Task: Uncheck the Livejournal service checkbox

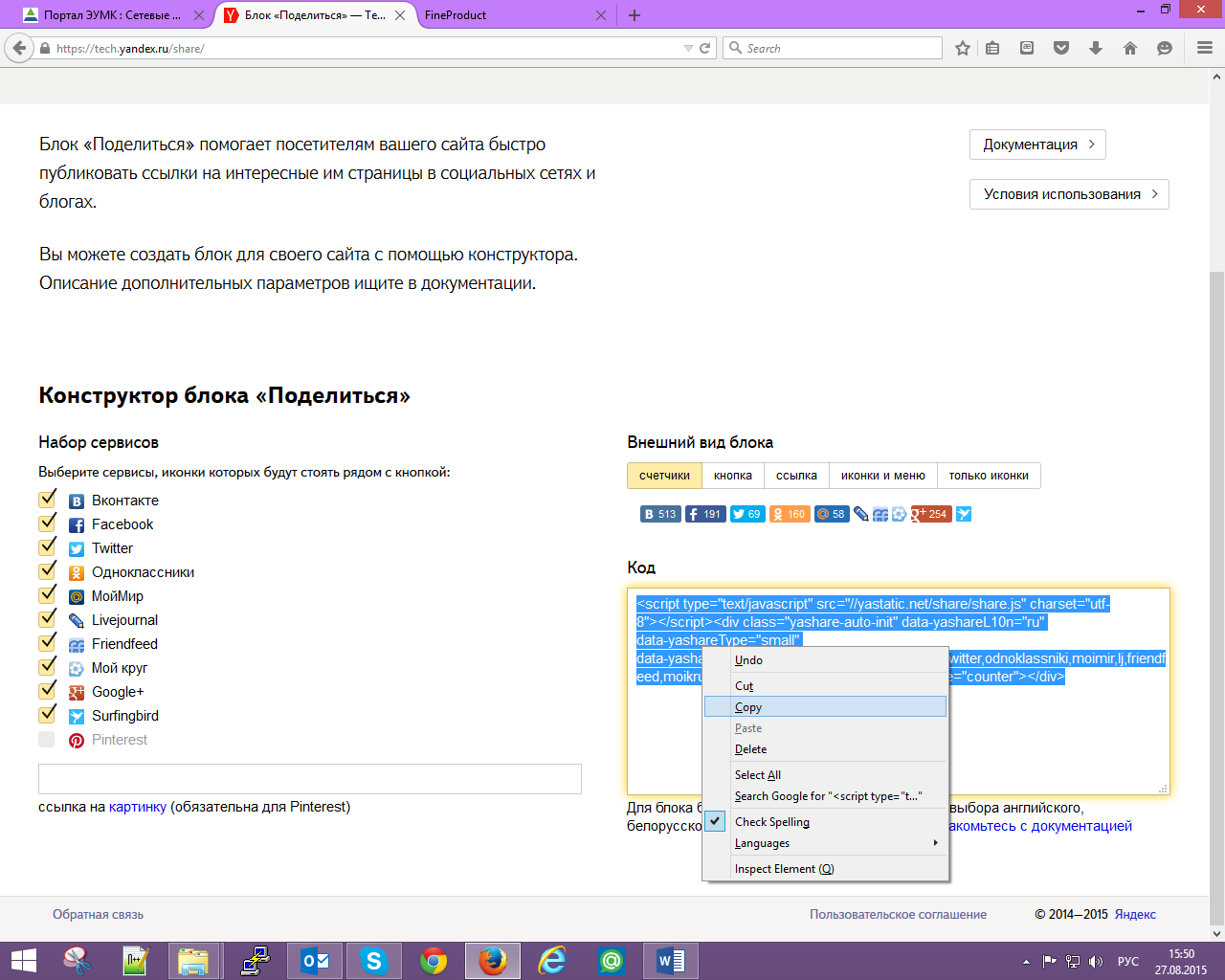Action: coord(47,618)
